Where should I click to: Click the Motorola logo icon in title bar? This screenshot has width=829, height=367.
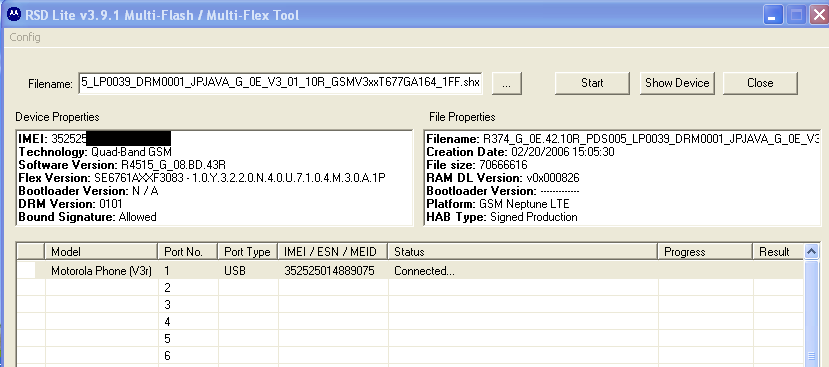(14, 15)
